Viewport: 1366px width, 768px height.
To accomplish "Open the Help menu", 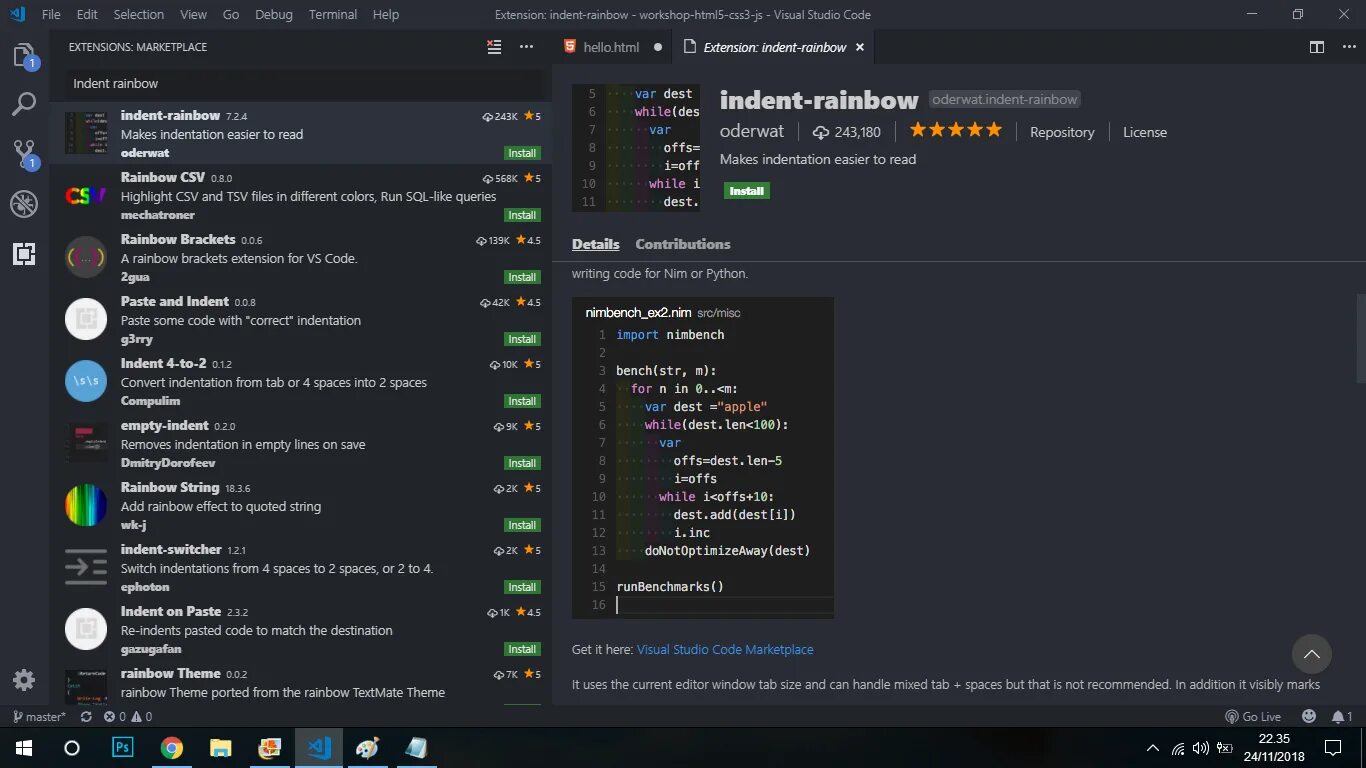I will tap(386, 14).
